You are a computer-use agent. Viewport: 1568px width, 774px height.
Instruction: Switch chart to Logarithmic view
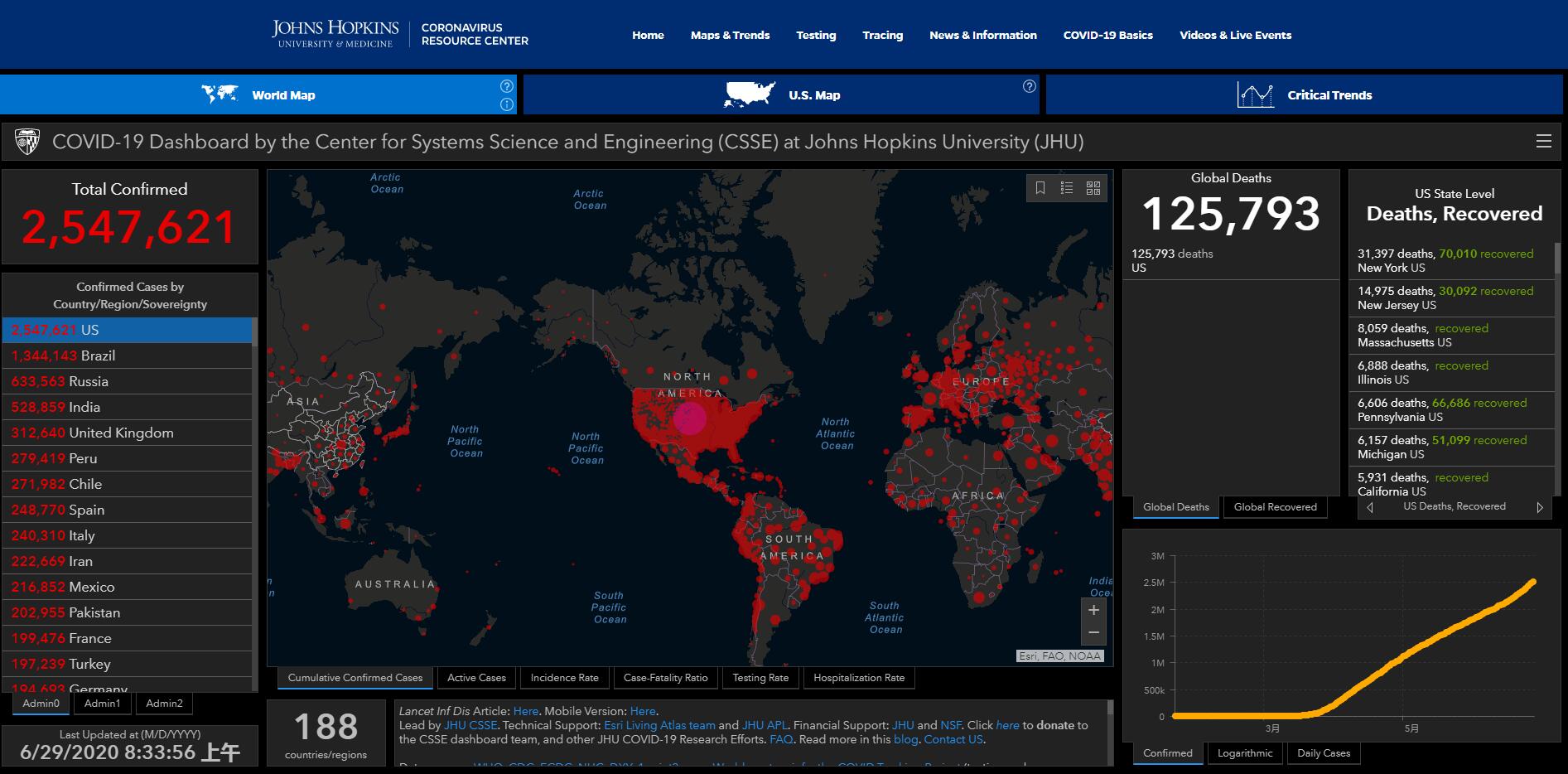click(x=1245, y=753)
